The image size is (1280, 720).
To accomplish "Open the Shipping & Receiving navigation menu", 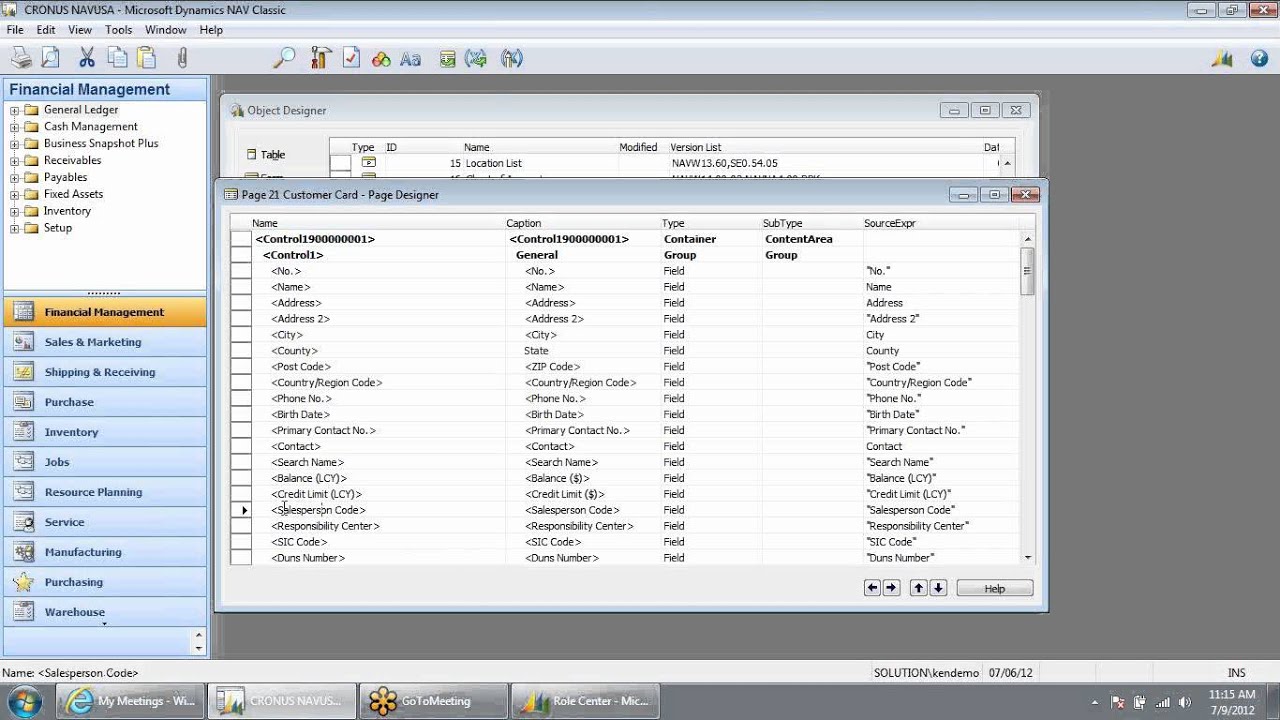I will pyautogui.click(x=105, y=372).
